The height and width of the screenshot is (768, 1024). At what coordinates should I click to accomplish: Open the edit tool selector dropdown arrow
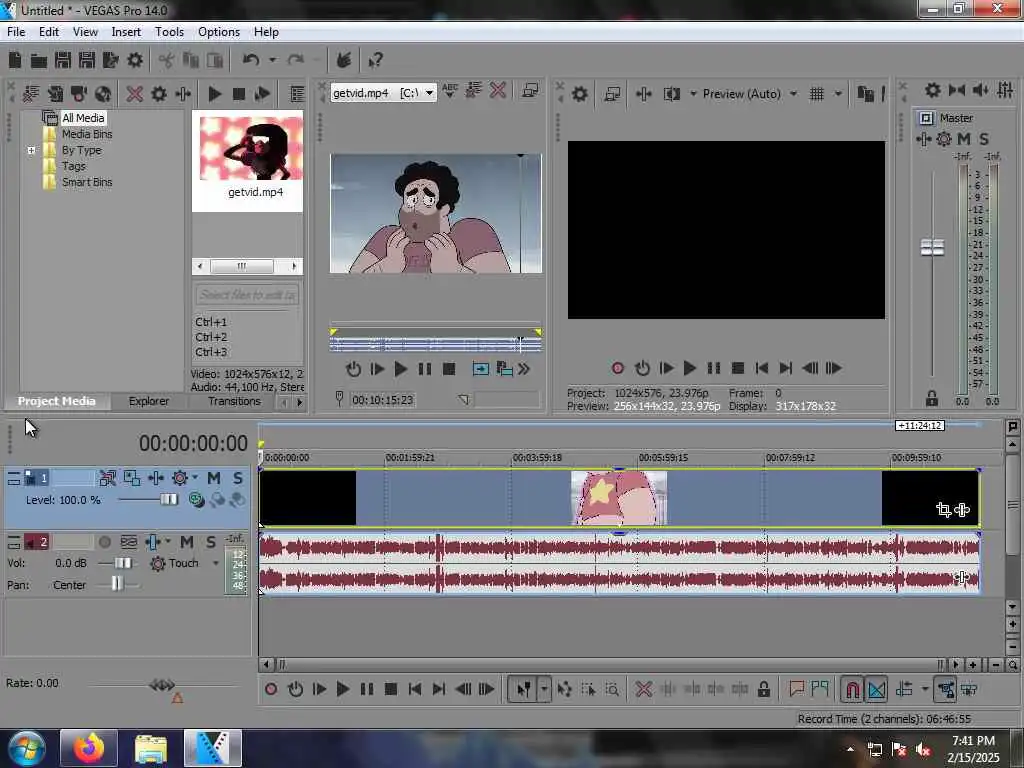pyautogui.click(x=544, y=689)
